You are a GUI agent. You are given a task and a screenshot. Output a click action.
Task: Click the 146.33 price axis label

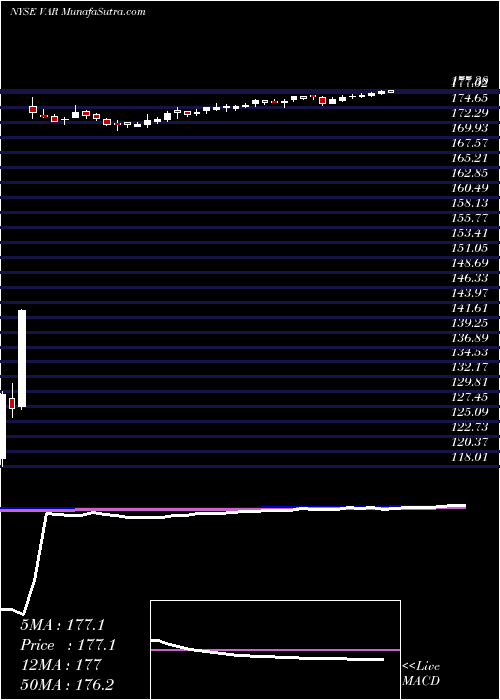469,278
